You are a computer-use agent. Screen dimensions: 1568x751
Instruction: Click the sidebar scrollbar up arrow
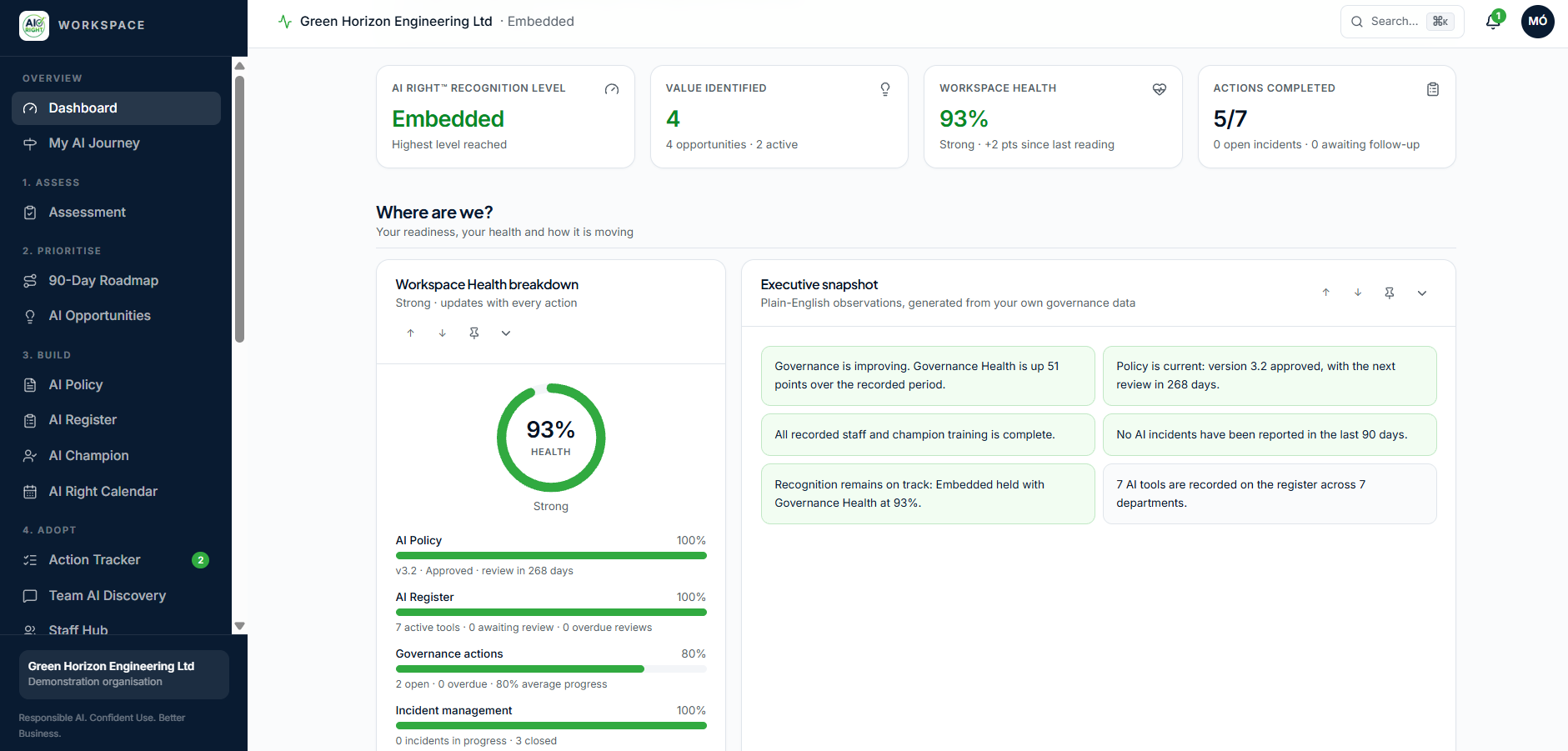click(239, 66)
